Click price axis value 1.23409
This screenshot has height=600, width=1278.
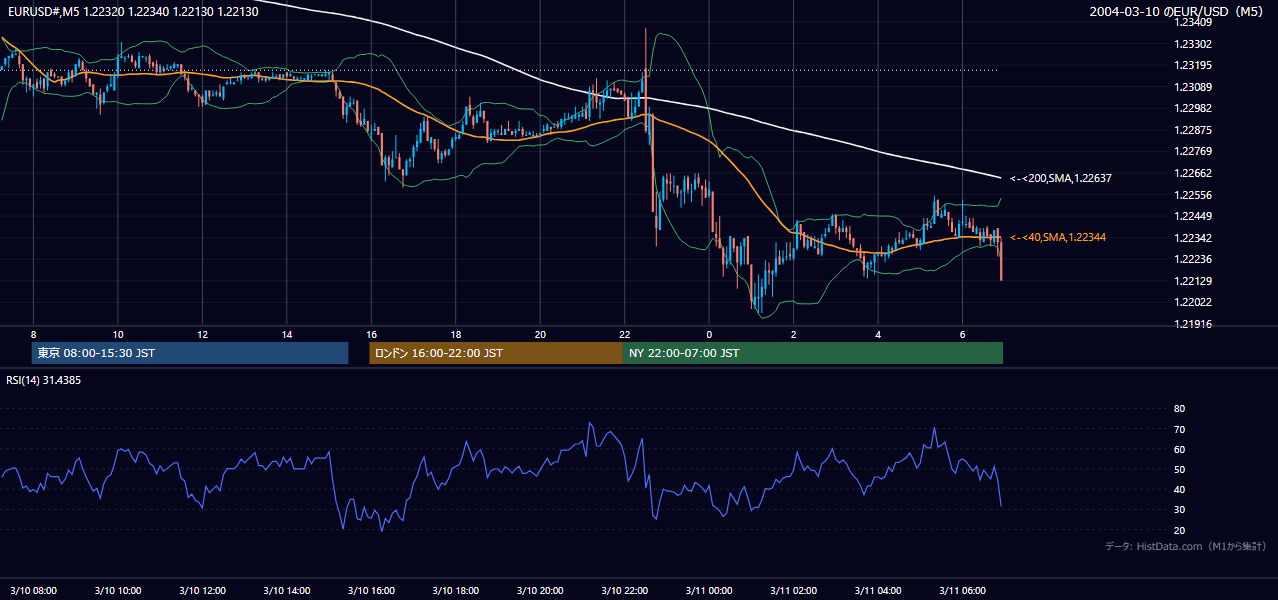[1191, 22]
